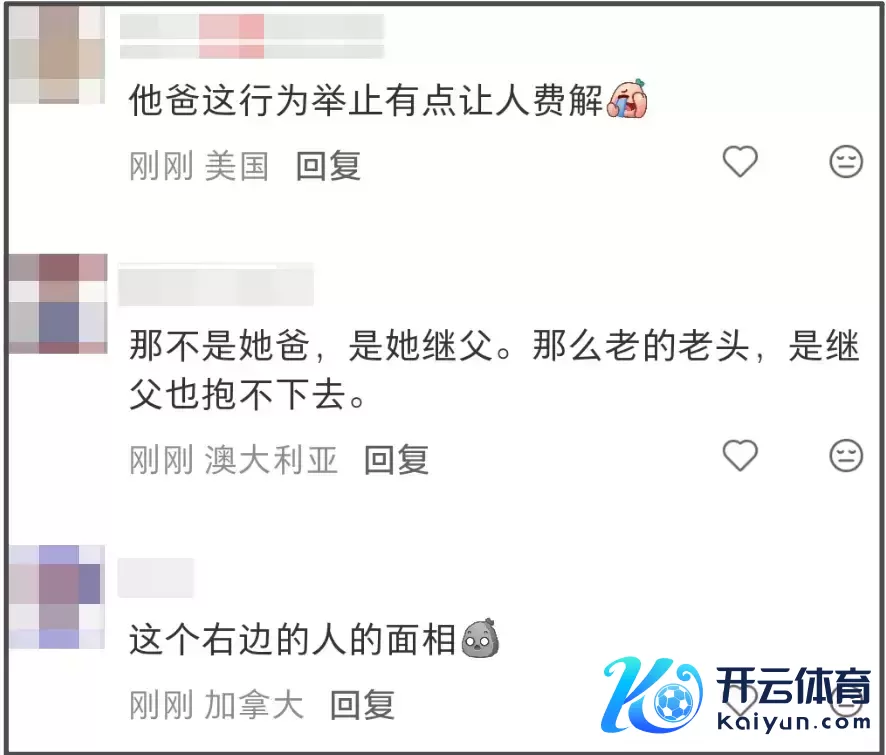The width and height of the screenshot is (886, 755).
Task: Open first commenter's blurred username
Action: point(252,36)
